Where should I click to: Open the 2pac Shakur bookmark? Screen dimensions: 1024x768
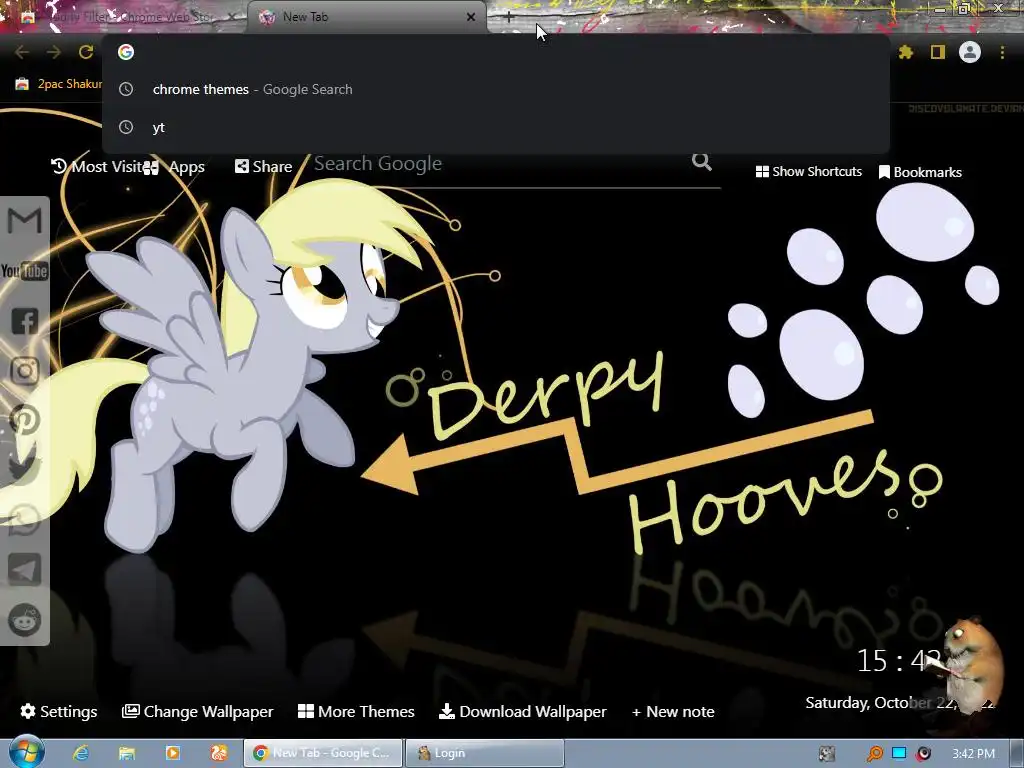(x=59, y=84)
